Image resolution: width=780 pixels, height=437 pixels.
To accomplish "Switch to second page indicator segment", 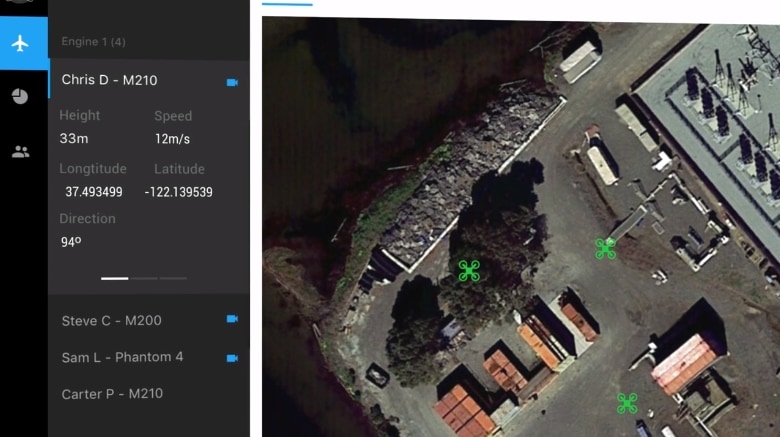I will pos(144,278).
